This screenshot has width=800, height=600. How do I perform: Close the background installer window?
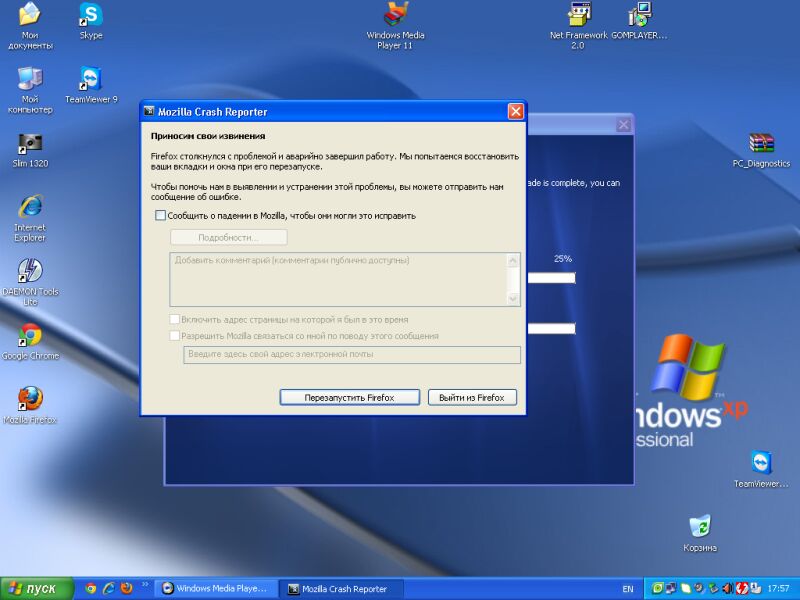tap(623, 124)
